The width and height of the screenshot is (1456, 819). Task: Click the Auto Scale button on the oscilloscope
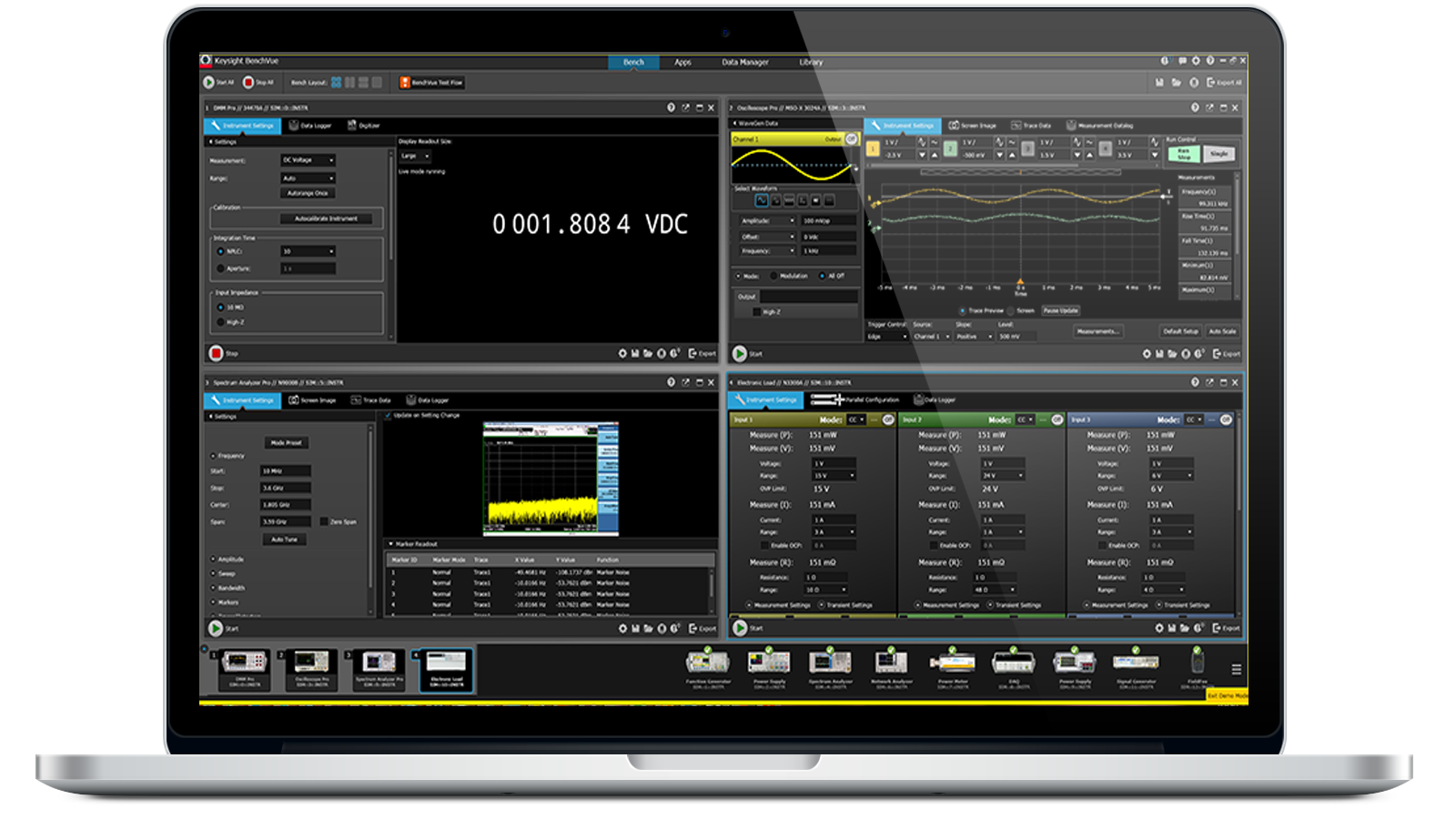(x=1223, y=331)
